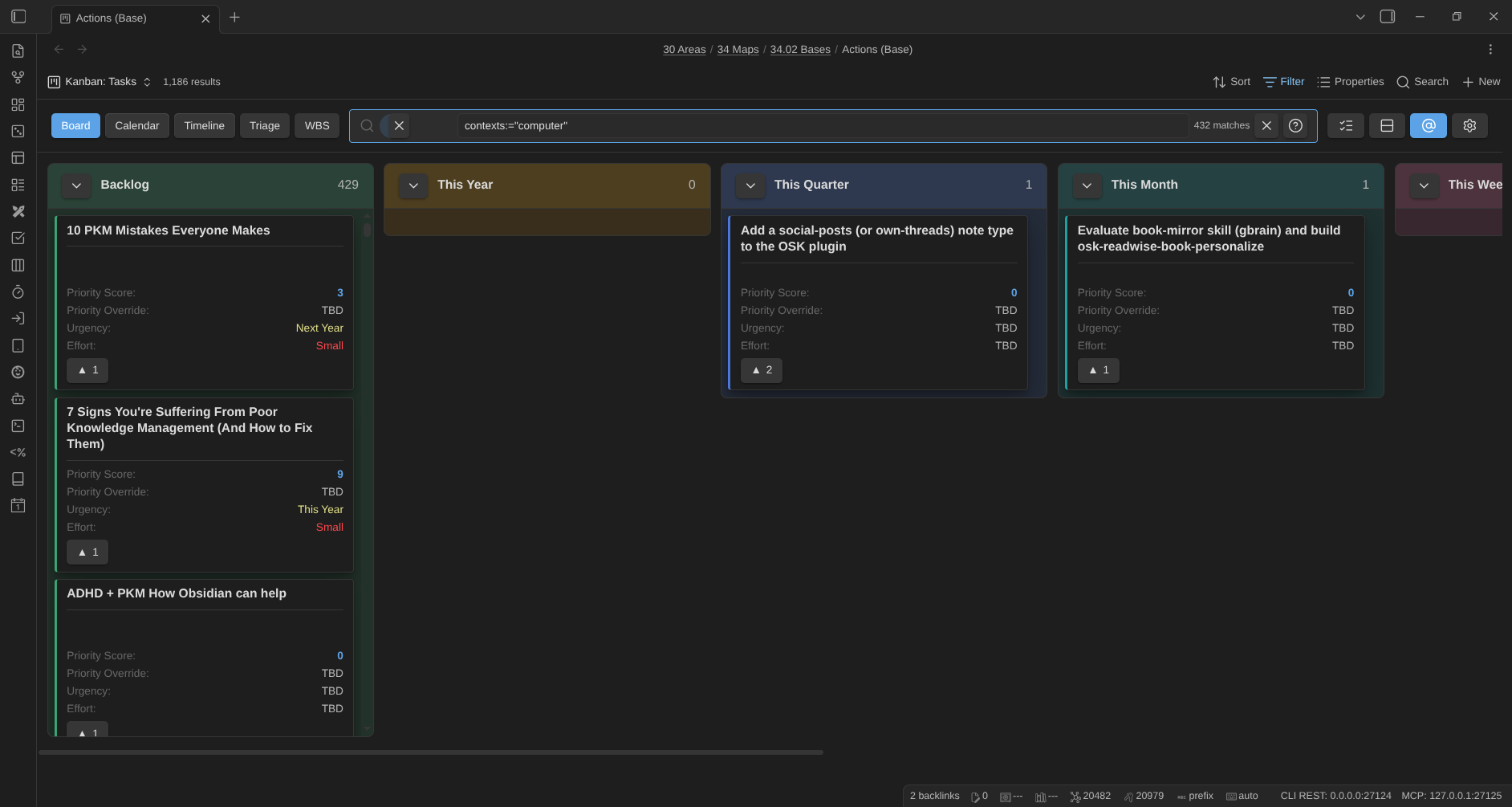Image resolution: width=1512 pixels, height=807 pixels.
Task: Clear the search query with X next to matches
Action: click(x=1266, y=125)
